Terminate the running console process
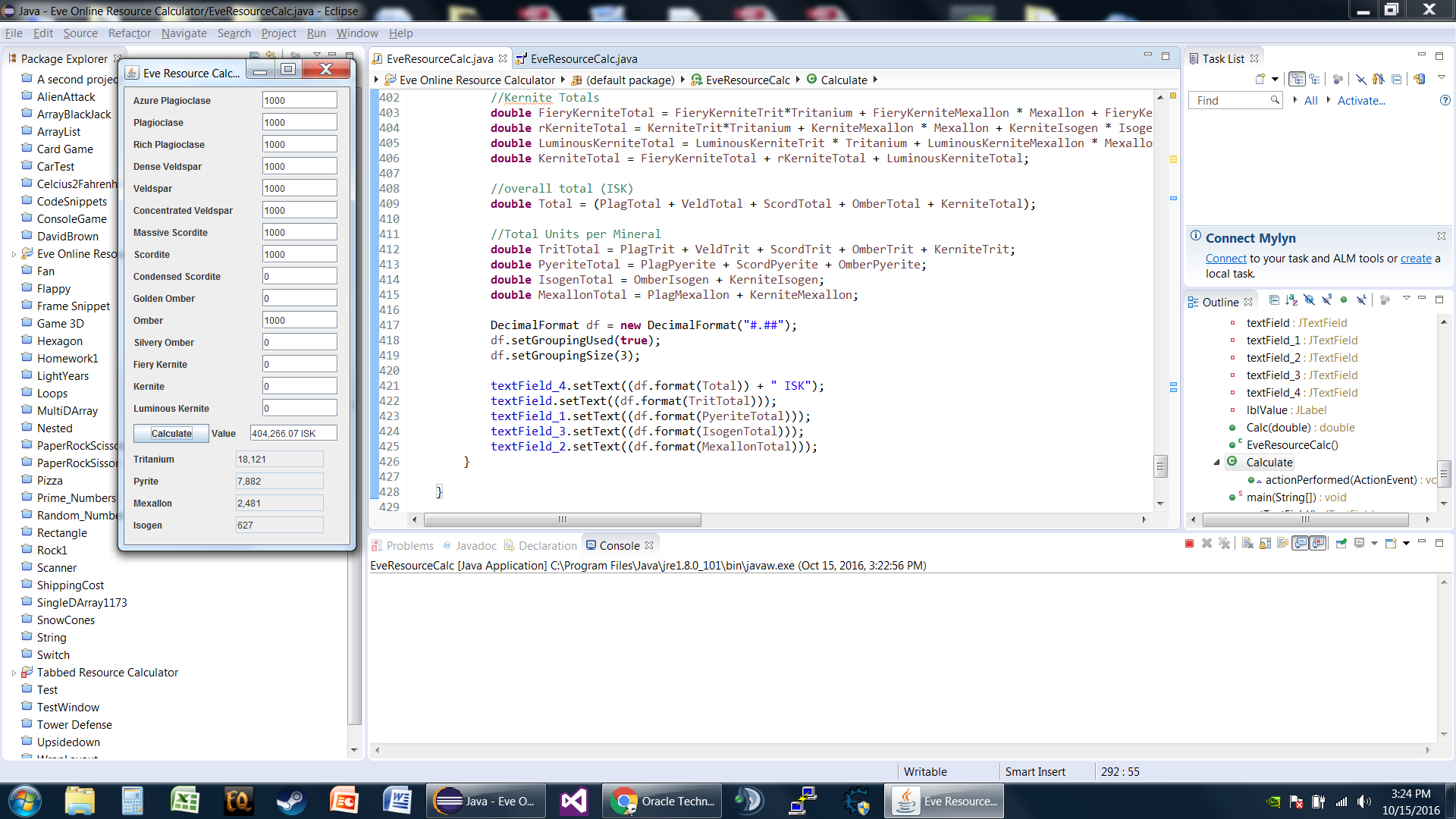Viewport: 1456px width, 819px height. click(x=1189, y=544)
